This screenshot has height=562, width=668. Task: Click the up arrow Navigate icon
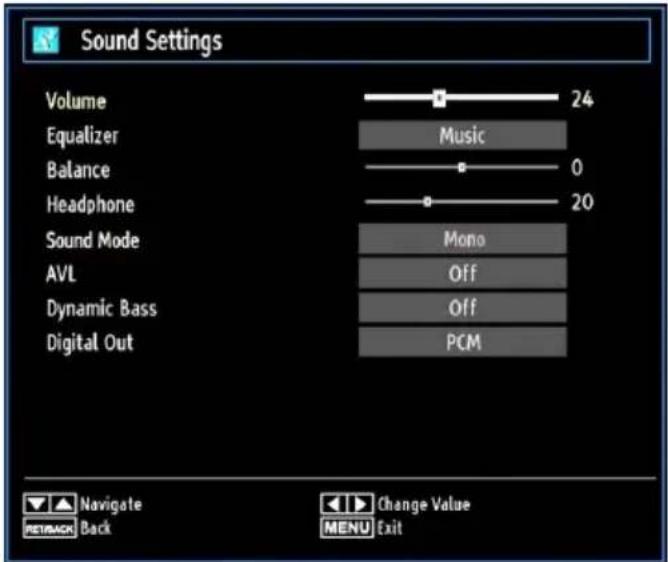[63, 504]
